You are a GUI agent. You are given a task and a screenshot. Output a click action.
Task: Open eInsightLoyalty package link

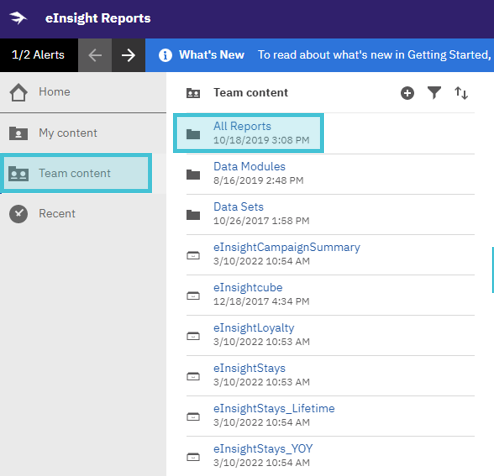(254, 328)
